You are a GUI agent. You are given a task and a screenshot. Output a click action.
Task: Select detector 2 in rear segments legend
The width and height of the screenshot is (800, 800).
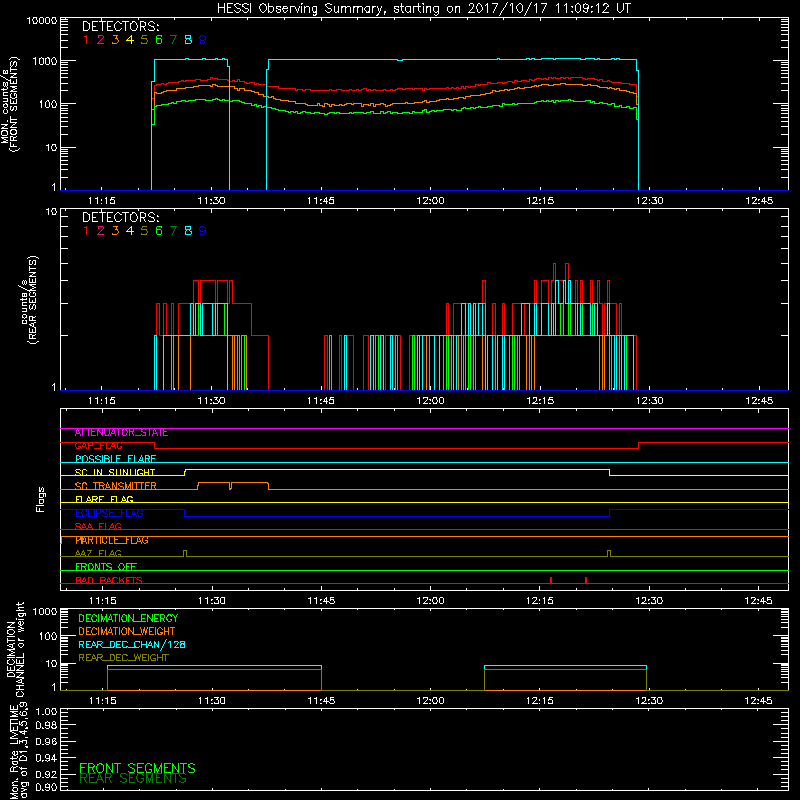click(101, 231)
